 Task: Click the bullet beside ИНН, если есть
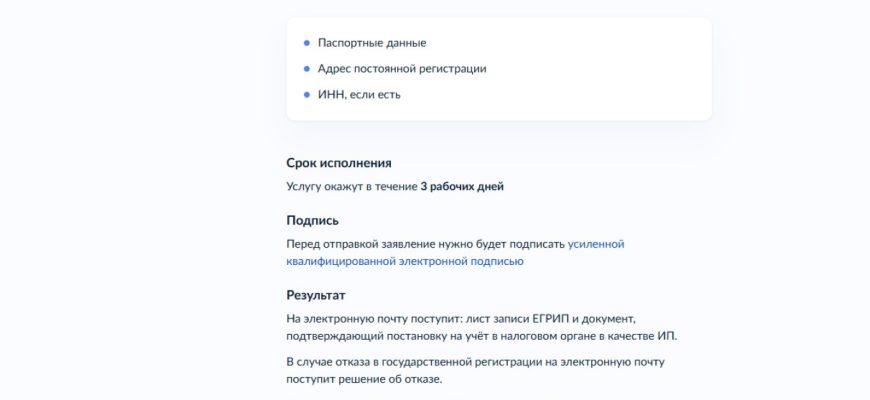pyautogui.click(x=307, y=95)
